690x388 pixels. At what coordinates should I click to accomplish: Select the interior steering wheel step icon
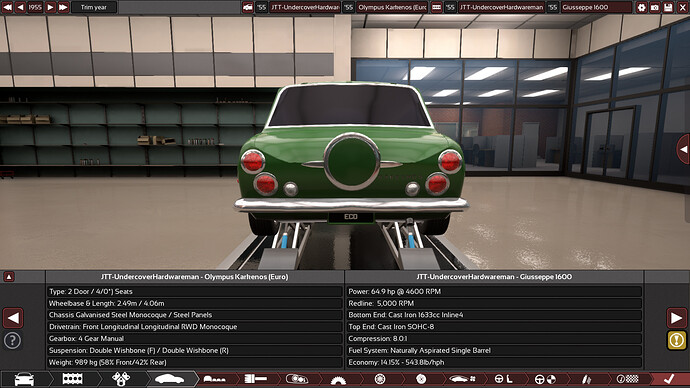click(503, 379)
